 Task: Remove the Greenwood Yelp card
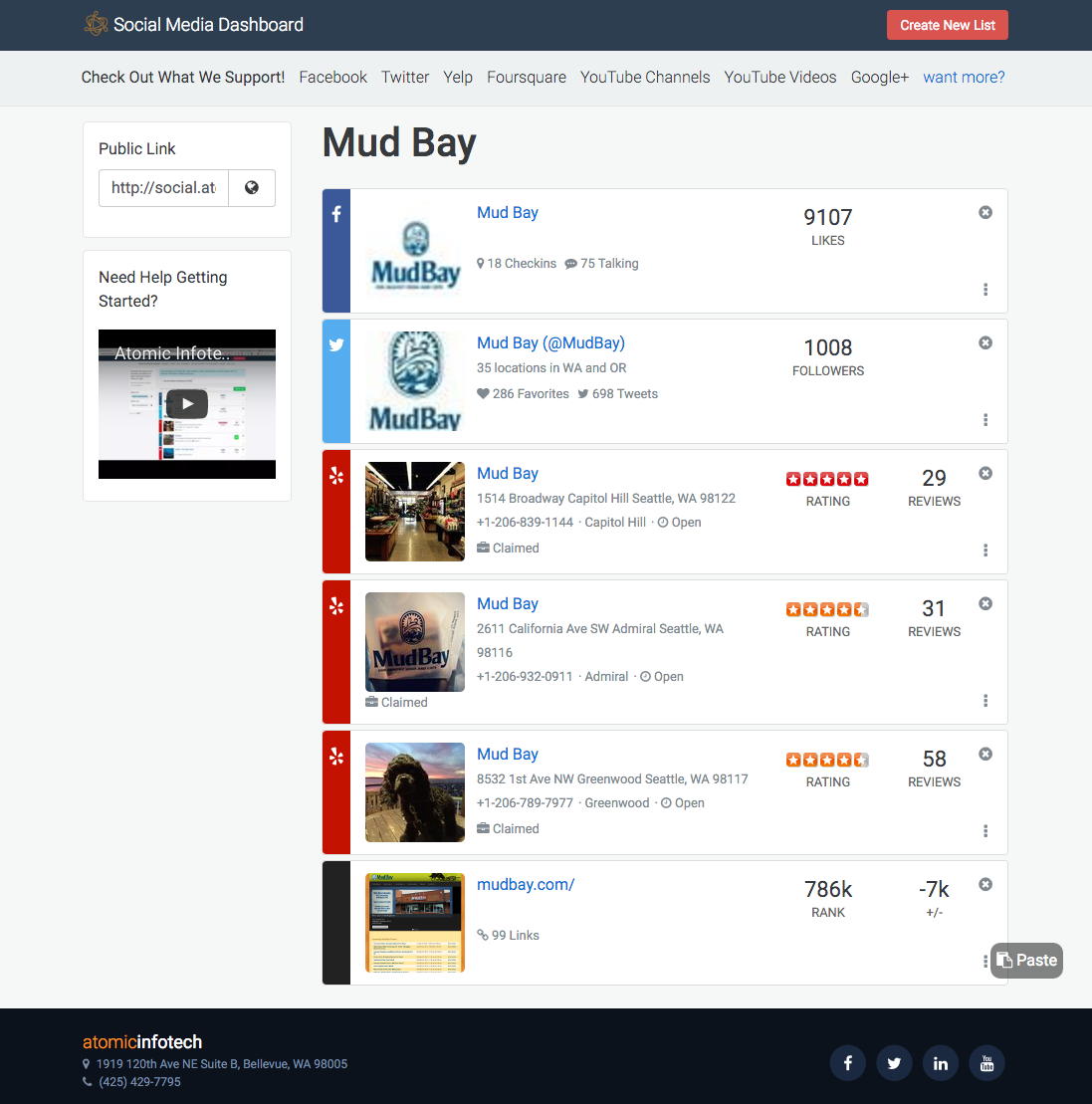pyautogui.click(x=984, y=754)
